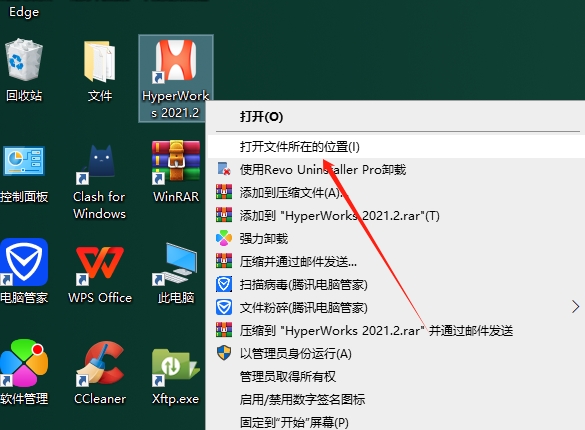Choose 文件粉碎(腾讯电脑管家) entry
The width and height of the screenshot is (585, 430).
pos(395,308)
